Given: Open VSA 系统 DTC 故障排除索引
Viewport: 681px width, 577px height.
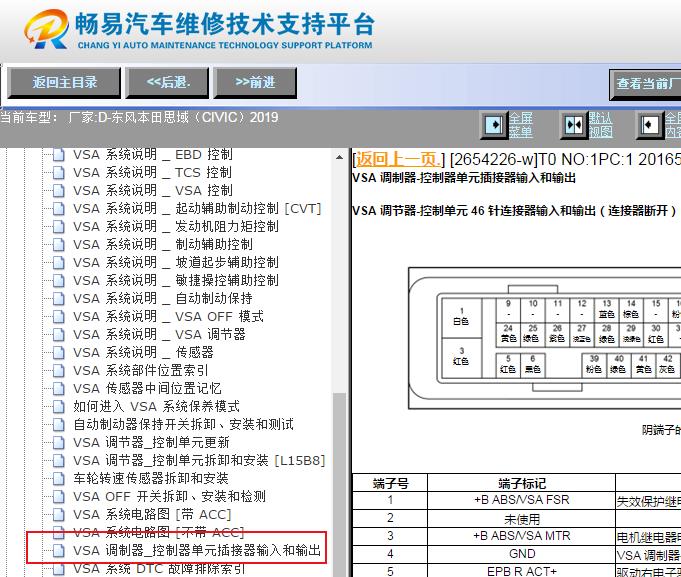Looking at the screenshot, I should click(x=159, y=568).
